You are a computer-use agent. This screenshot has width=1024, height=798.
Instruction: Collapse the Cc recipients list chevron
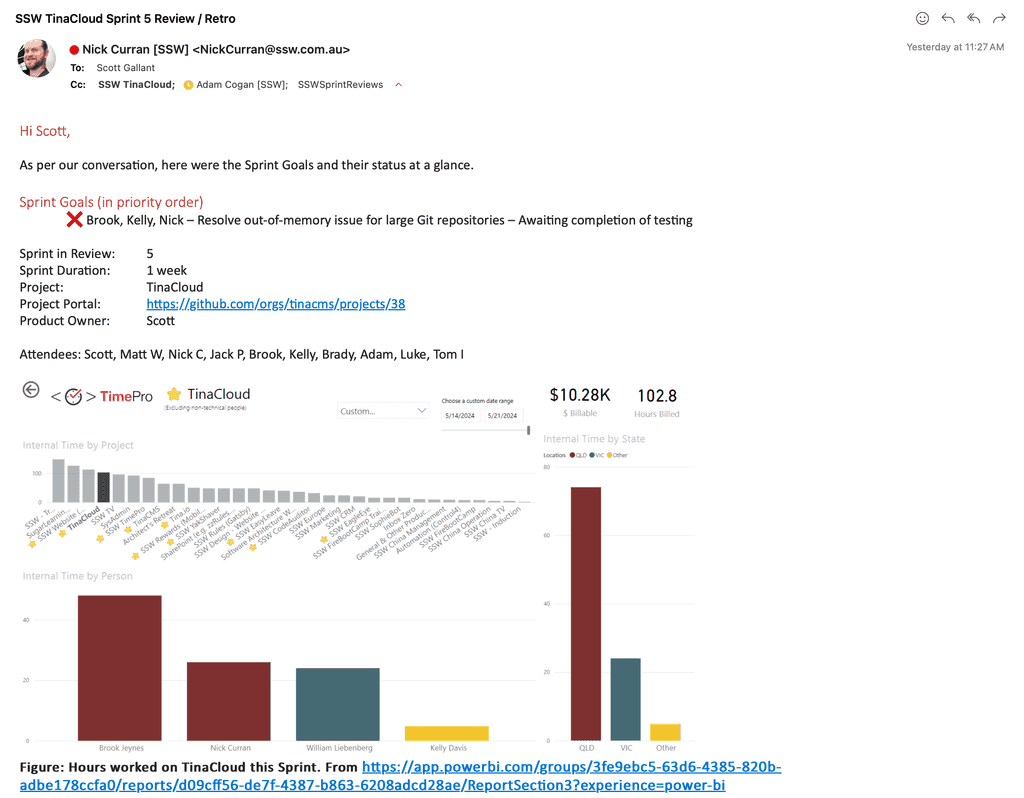[399, 85]
